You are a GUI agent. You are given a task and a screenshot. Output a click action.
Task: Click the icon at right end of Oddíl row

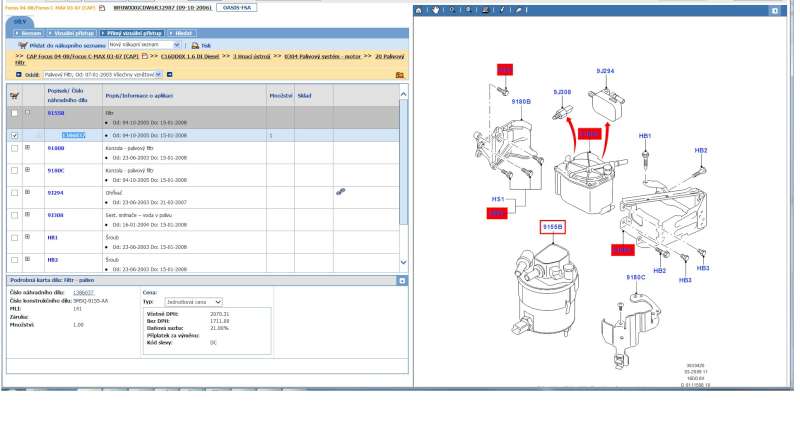pos(401,74)
